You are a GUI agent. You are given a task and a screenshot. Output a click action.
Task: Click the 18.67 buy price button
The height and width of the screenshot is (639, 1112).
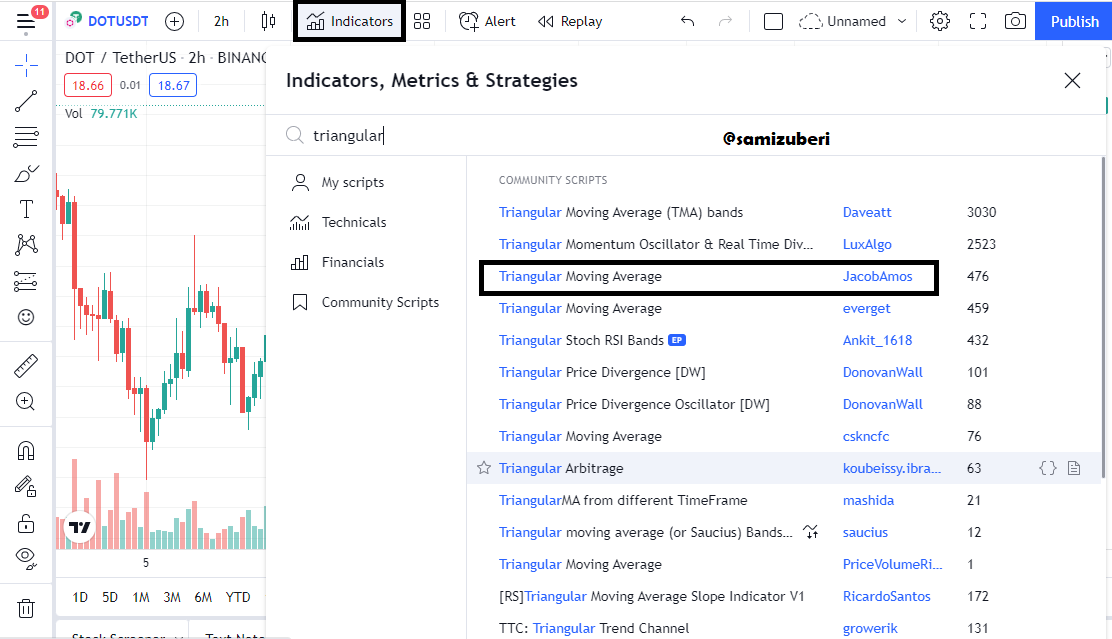173,86
